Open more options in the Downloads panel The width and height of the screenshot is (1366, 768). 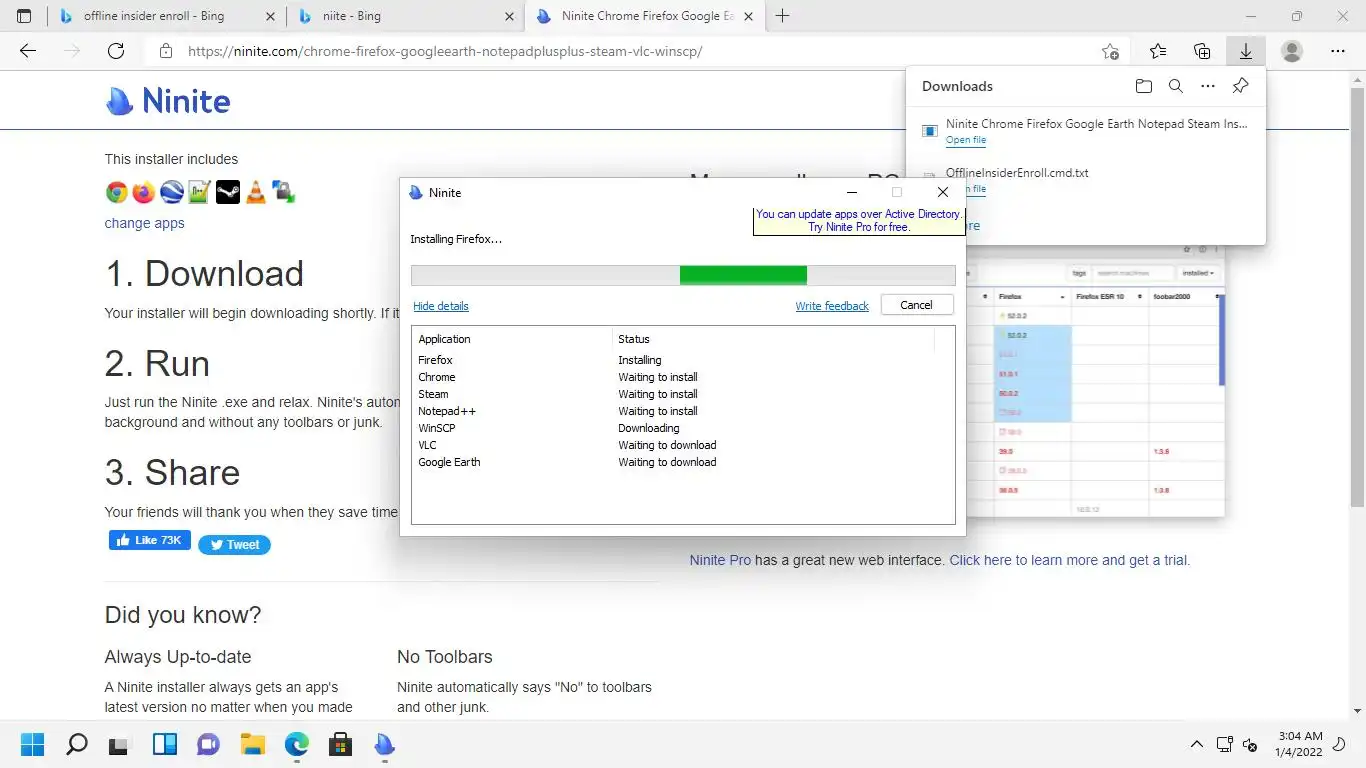(1208, 86)
